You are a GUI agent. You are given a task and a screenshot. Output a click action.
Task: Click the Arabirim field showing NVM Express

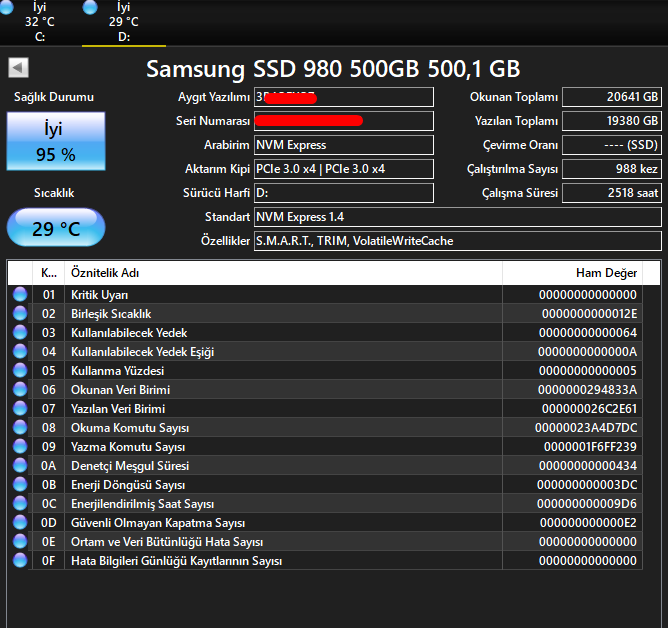(x=344, y=145)
